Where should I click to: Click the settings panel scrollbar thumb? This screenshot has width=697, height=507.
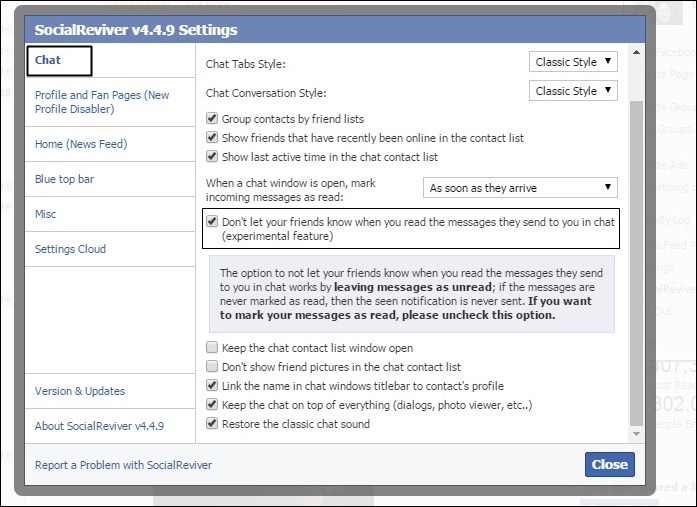637,262
